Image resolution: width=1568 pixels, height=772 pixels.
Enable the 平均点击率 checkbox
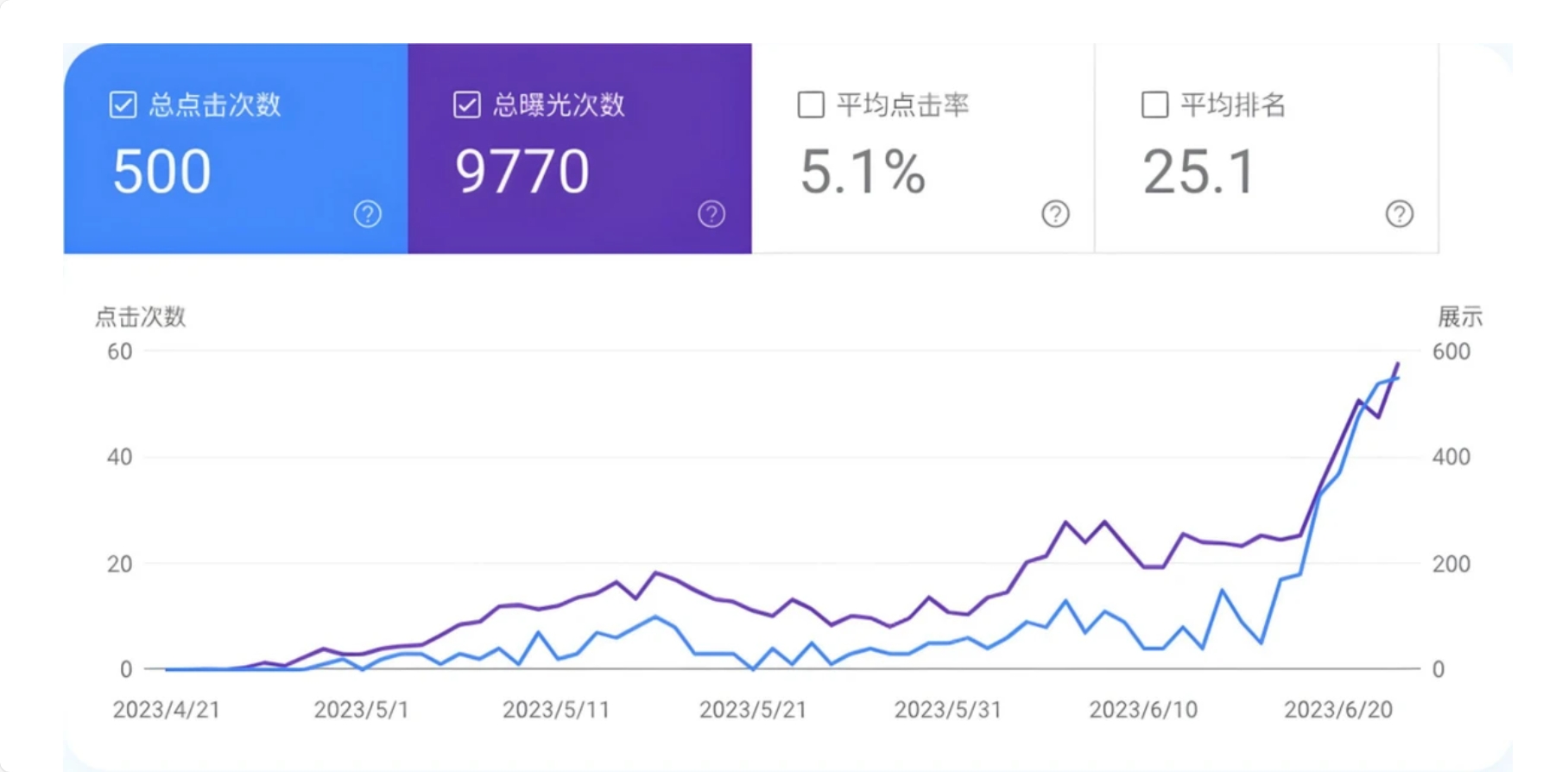[810, 105]
